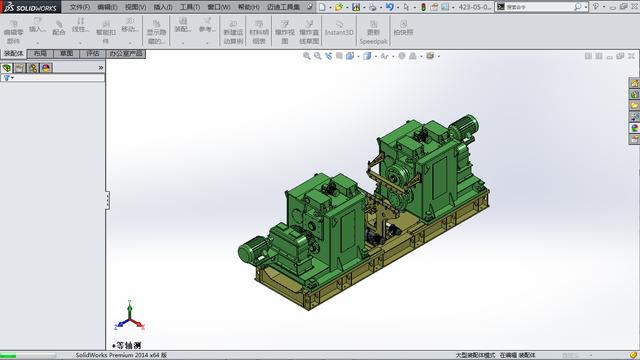The image size is (640, 360).
Task: Click the Print icon
Action: 373,7
